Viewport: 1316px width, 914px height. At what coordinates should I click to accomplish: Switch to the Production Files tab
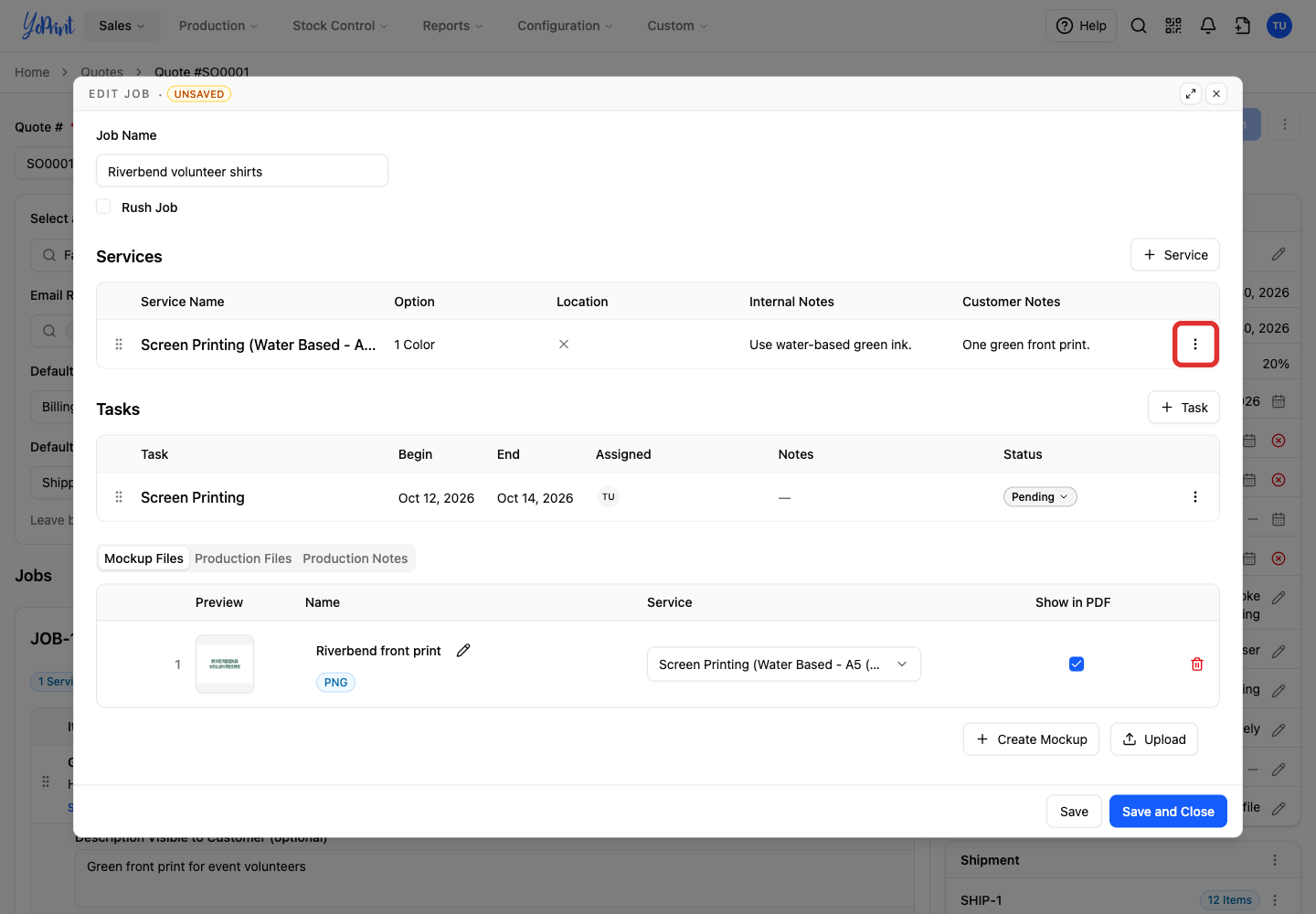pos(243,558)
